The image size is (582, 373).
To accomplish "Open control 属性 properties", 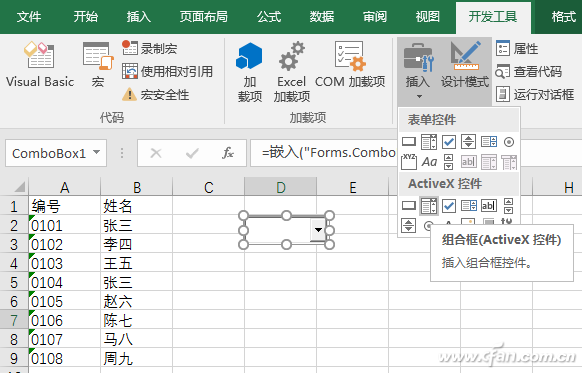I will pyautogui.click(x=517, y=48).
